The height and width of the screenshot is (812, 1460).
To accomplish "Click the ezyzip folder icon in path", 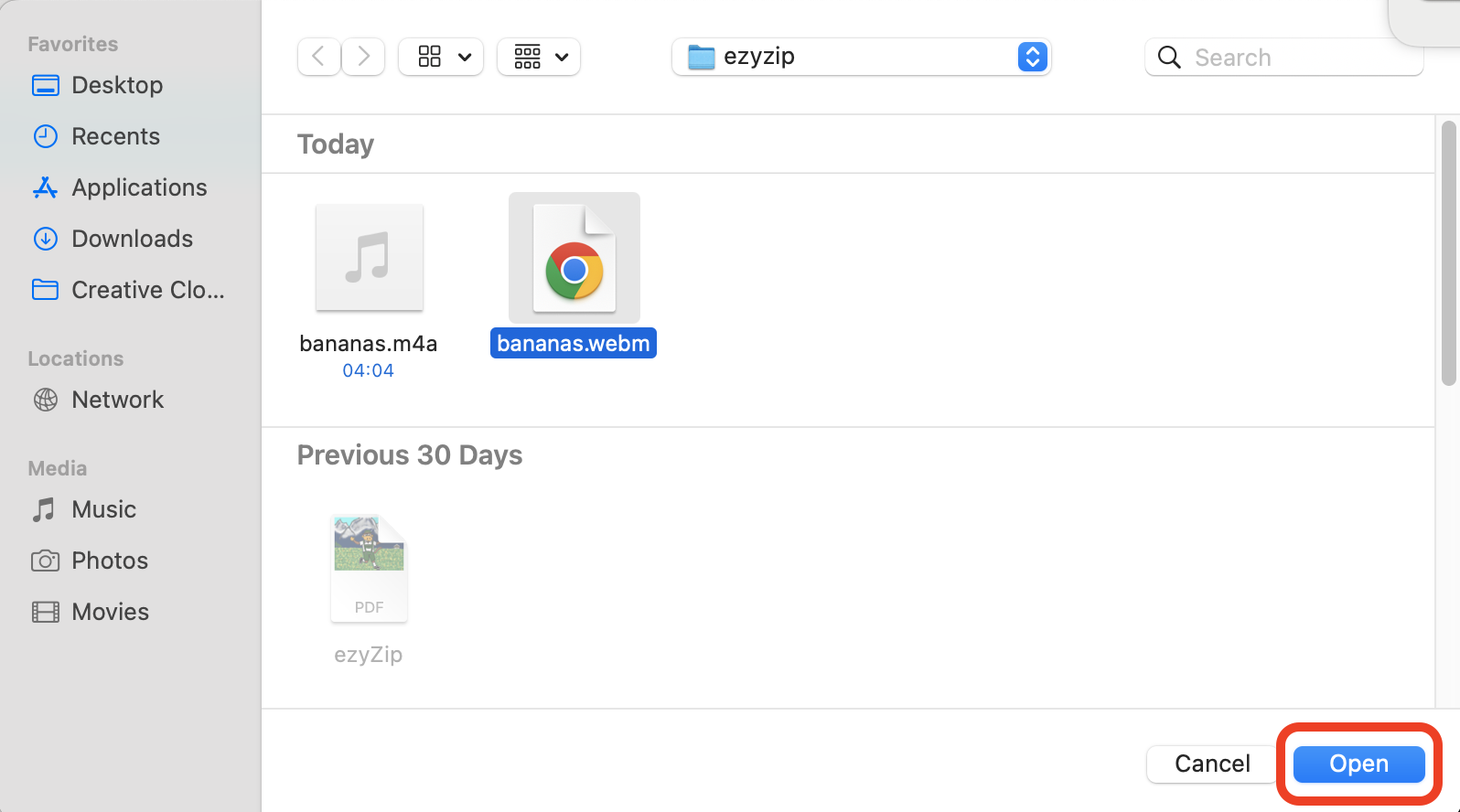I will click(x=702, y=57).
